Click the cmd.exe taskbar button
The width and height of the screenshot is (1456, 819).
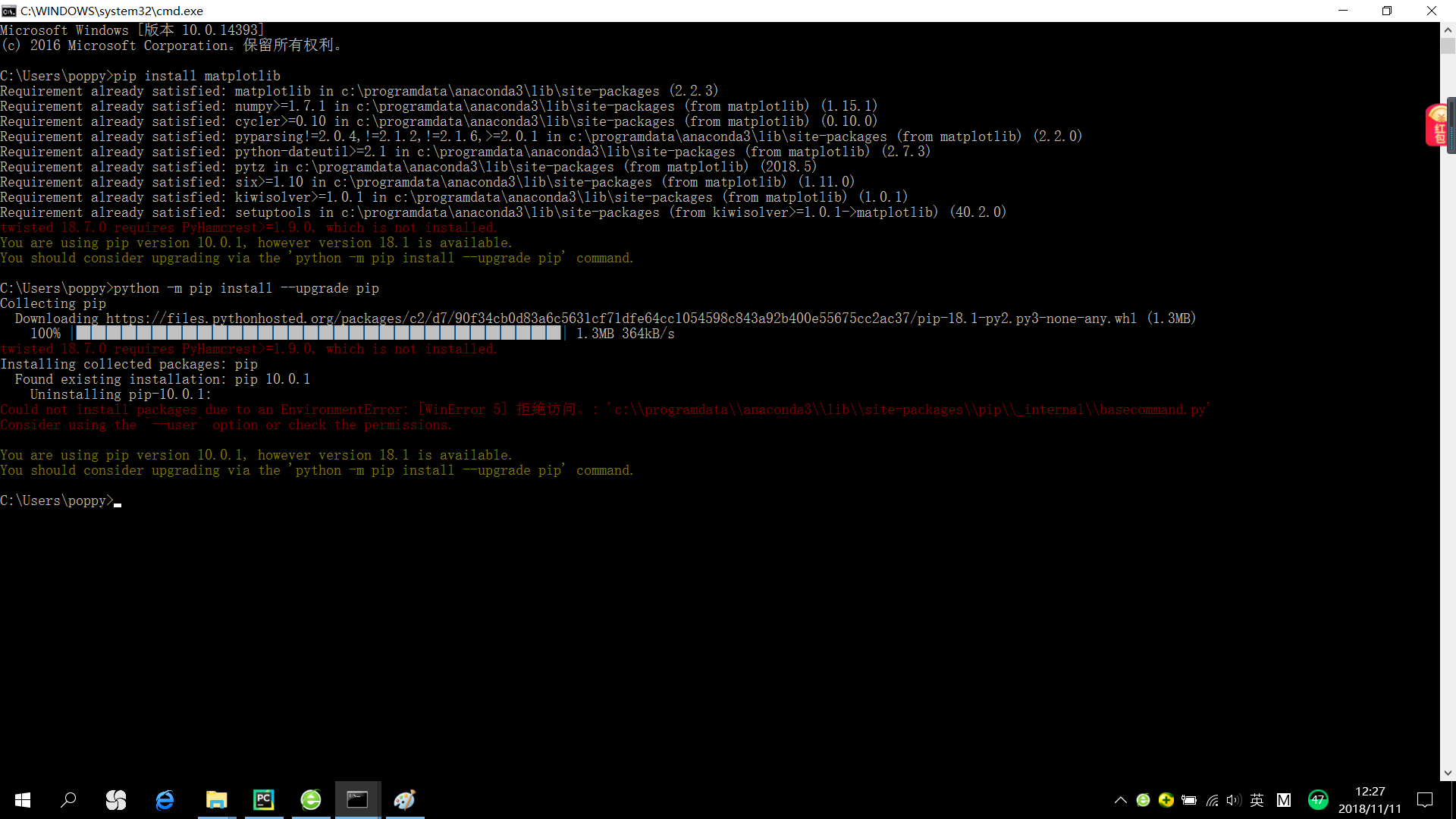(x=357, y=800)
